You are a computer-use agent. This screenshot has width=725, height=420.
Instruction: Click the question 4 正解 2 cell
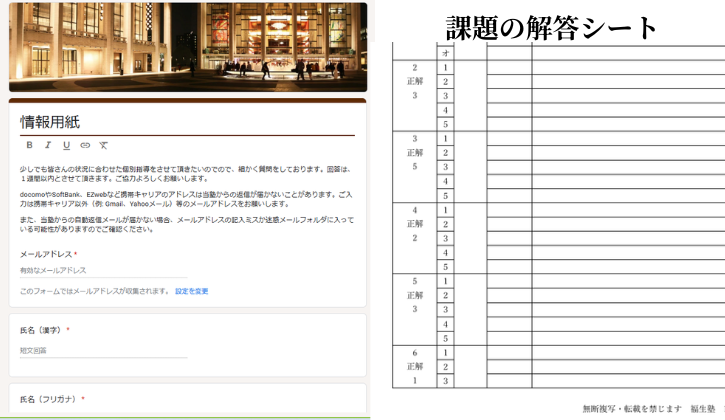[415, 238]
